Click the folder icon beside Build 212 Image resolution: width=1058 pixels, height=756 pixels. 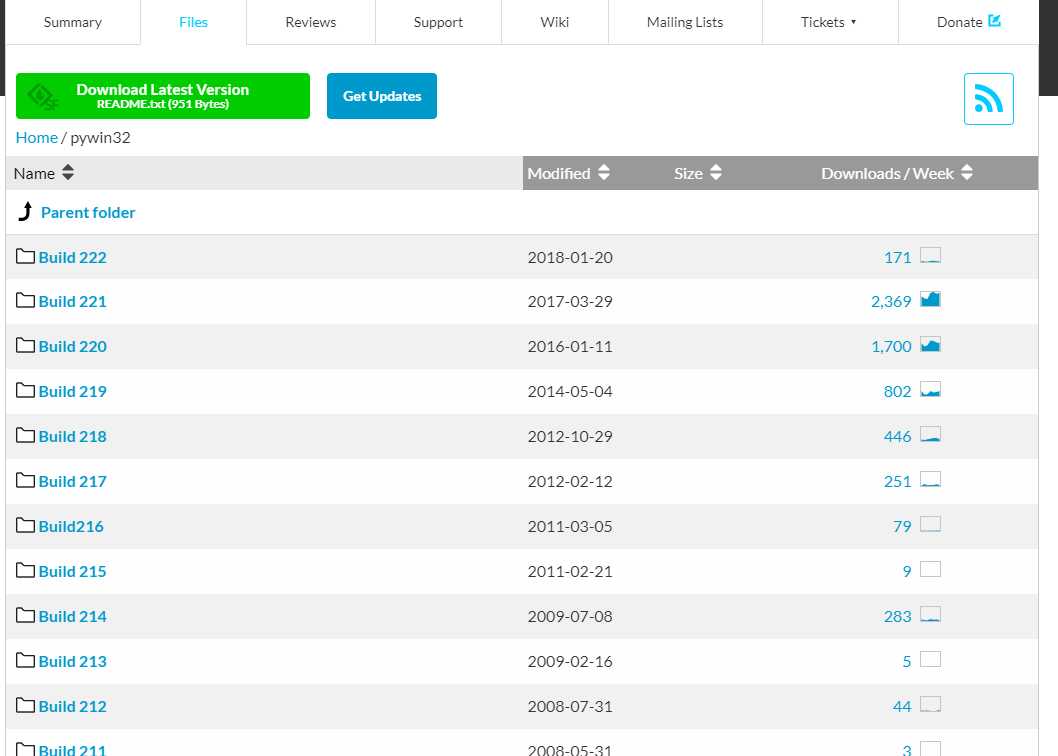tap(25, 705)
